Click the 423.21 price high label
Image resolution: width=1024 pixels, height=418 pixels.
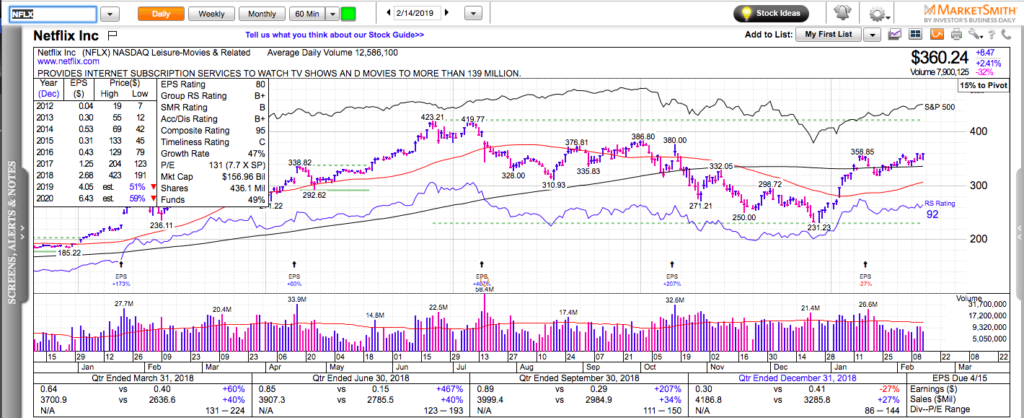[432, 118]
